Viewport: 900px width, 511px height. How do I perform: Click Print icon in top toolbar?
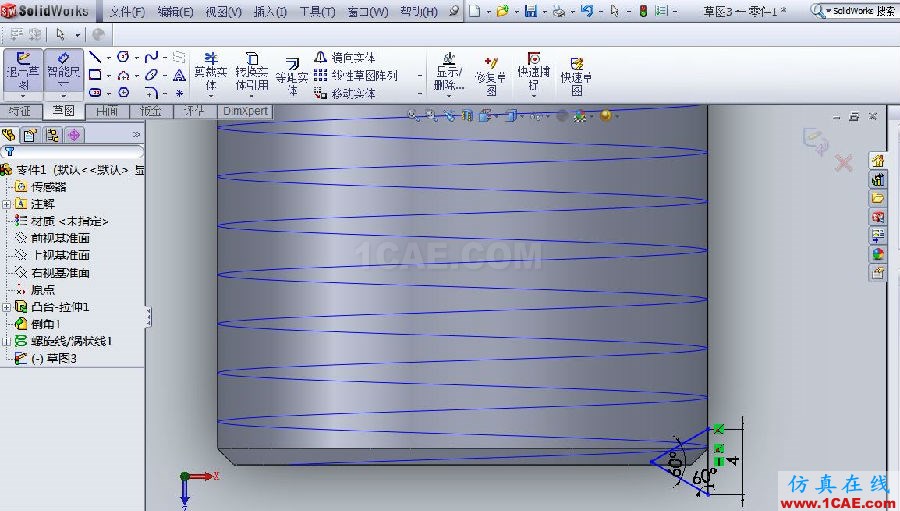559,11
